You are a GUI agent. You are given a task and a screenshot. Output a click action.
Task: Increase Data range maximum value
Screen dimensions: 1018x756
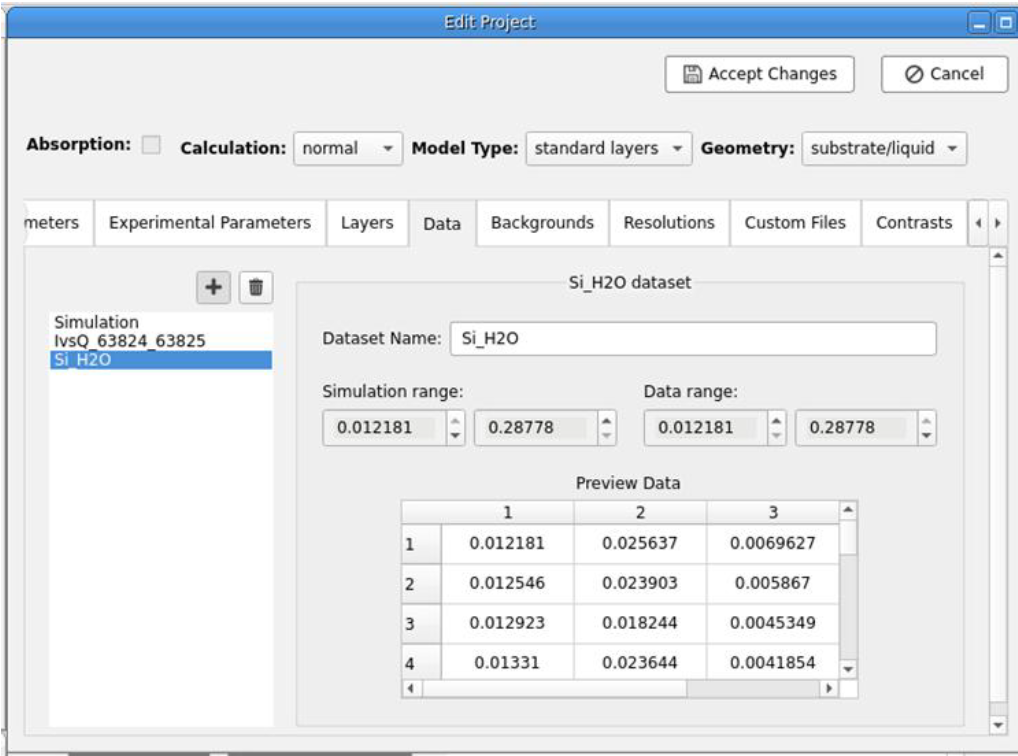click(927, 420)
